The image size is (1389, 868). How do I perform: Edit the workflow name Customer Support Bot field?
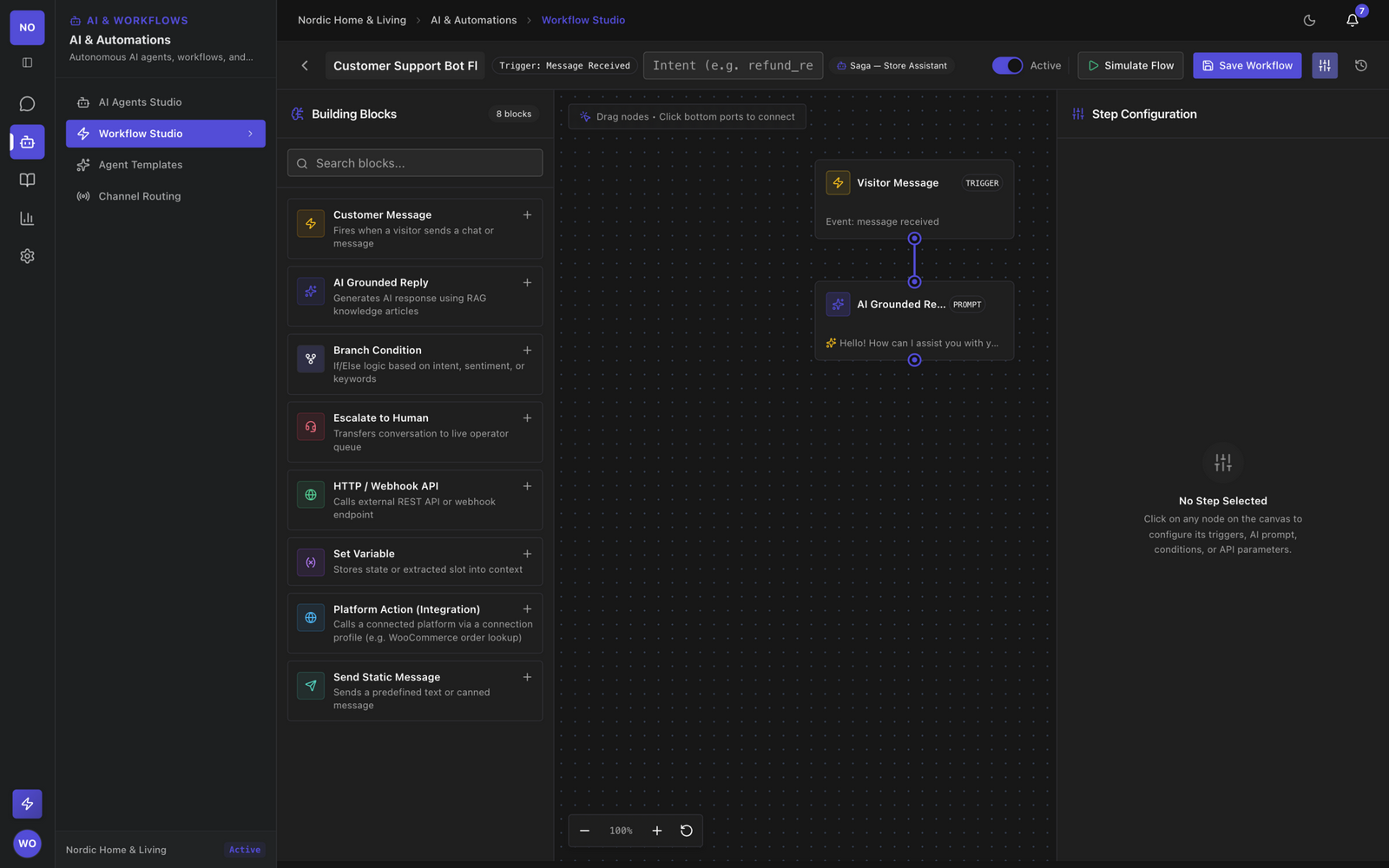click(x=405, y=65)
